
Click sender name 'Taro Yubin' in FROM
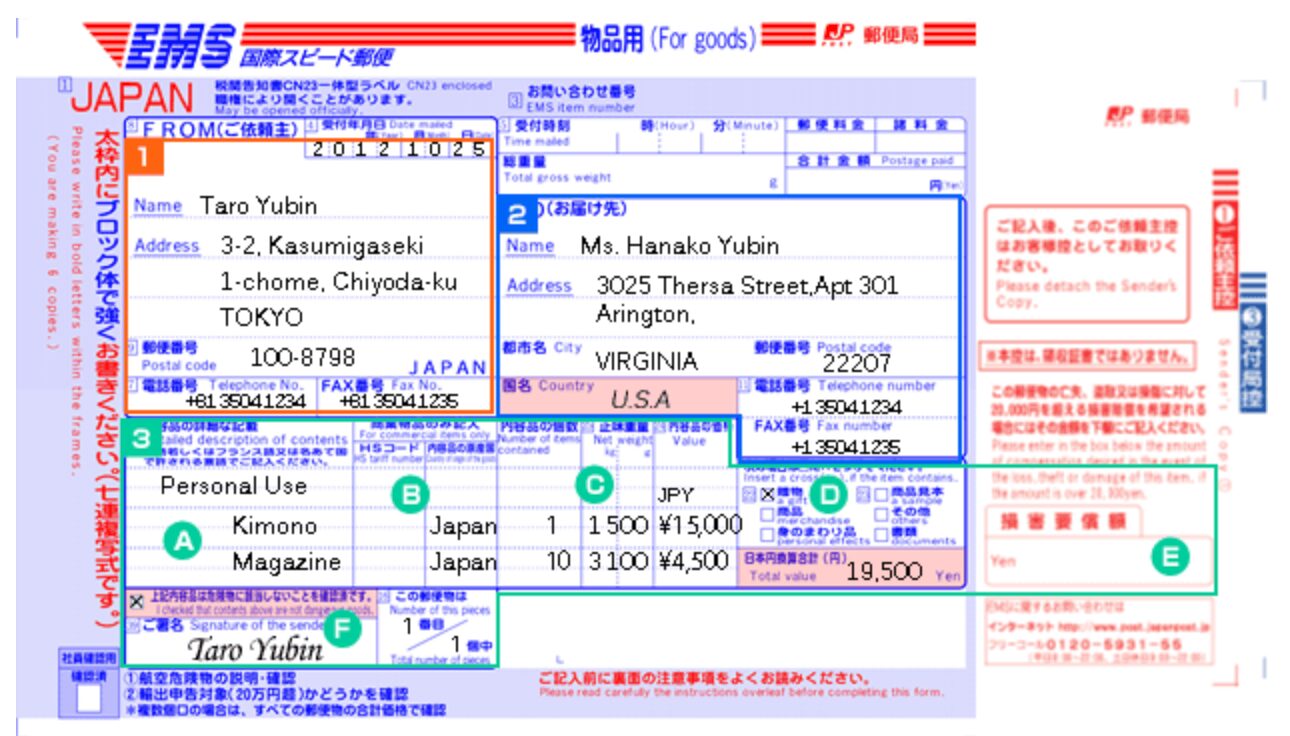click(259, 206)
